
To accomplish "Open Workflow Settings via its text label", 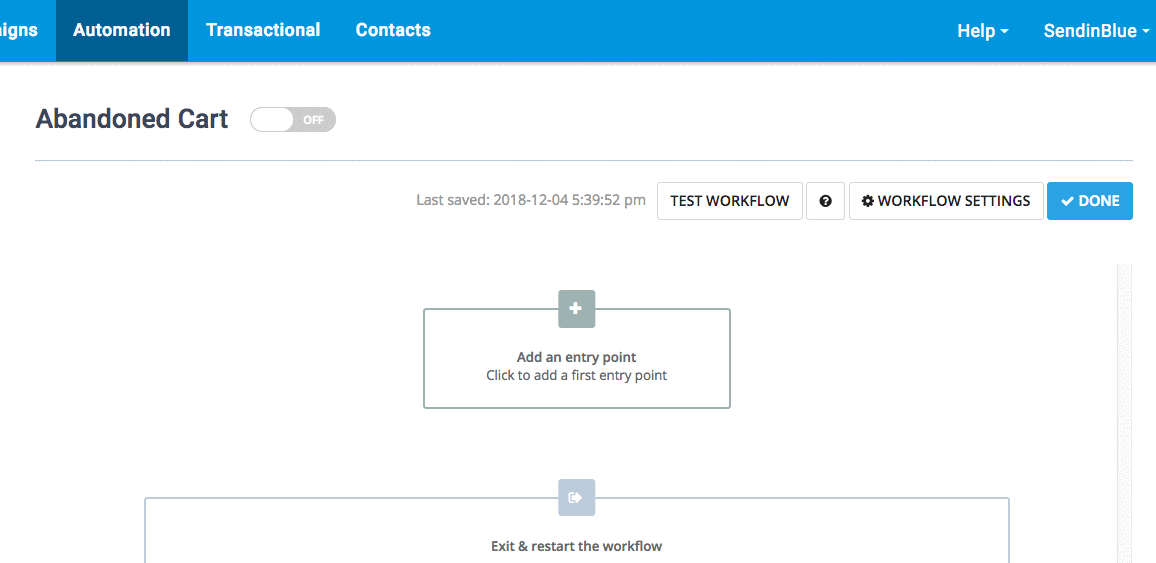I will click(x=953, y=201).
